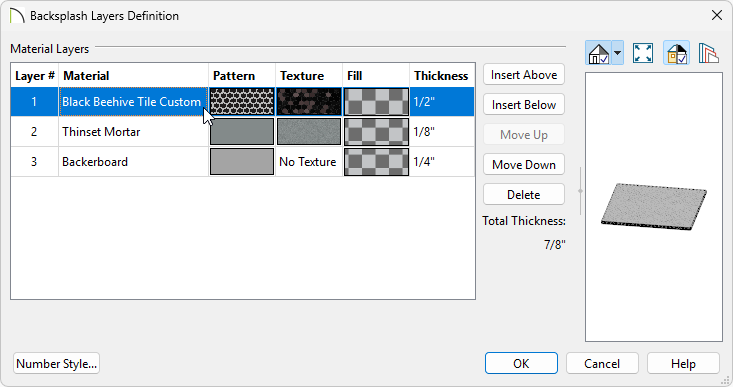Click the Texture column header
This screenshot has width=733, height=387.
tap(309, 75)
